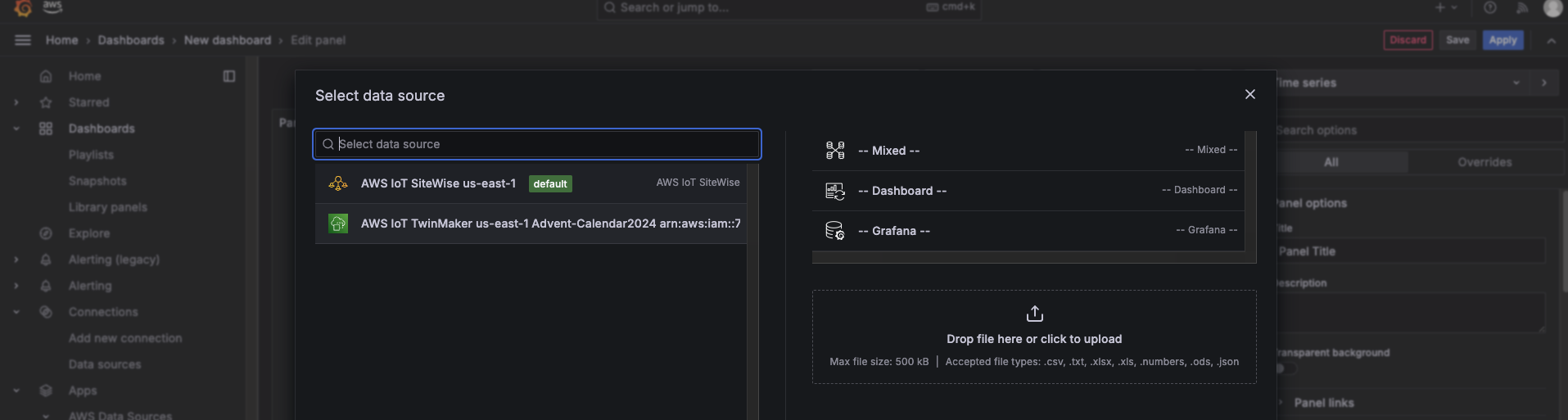Click the upload file icon

[1035, 314]
